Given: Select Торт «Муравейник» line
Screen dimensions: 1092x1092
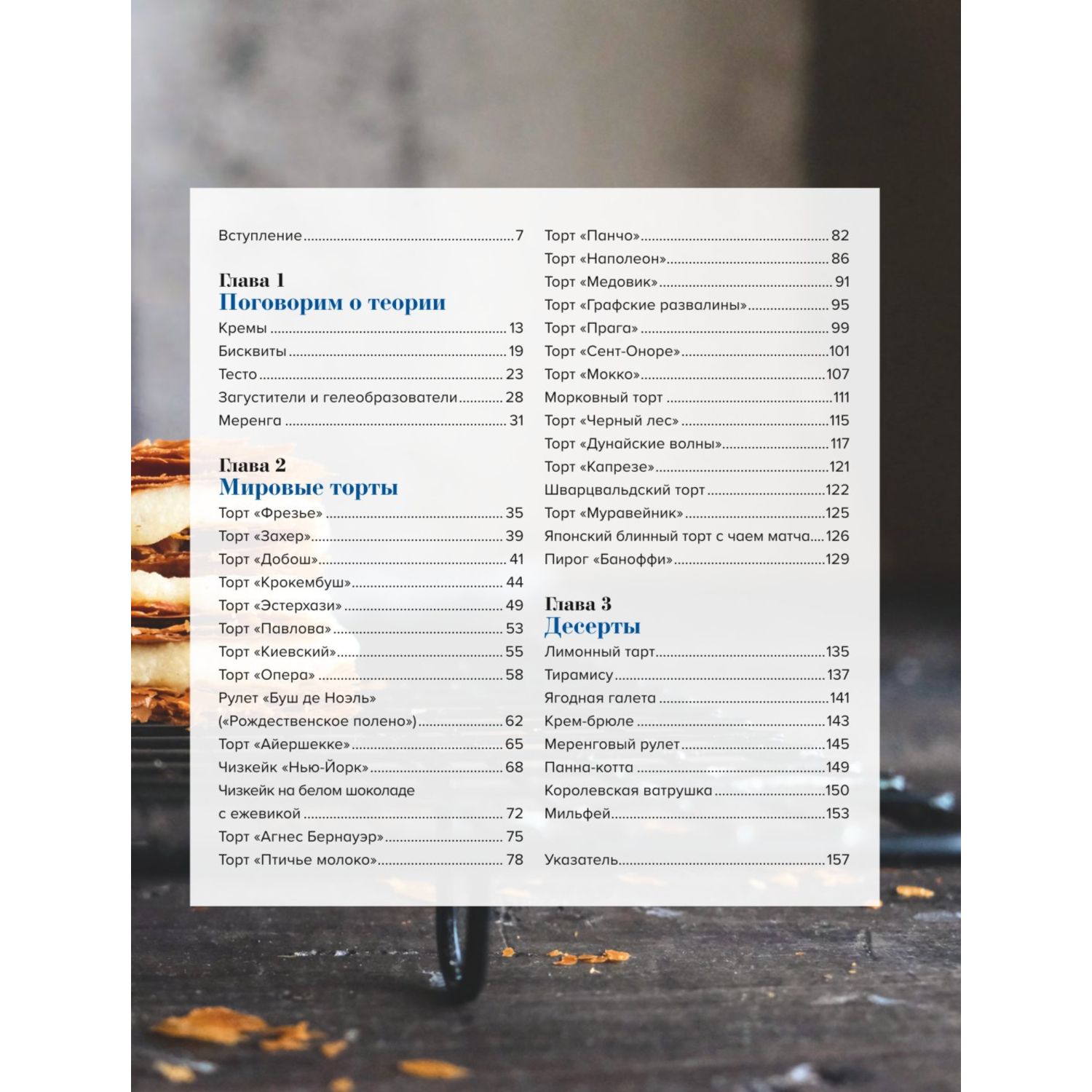Looking at the screenshot, I should [697, 513].
